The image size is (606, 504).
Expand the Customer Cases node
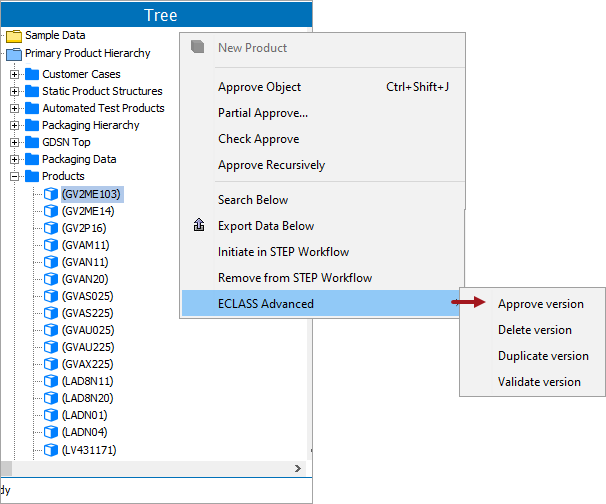(14, 74)
